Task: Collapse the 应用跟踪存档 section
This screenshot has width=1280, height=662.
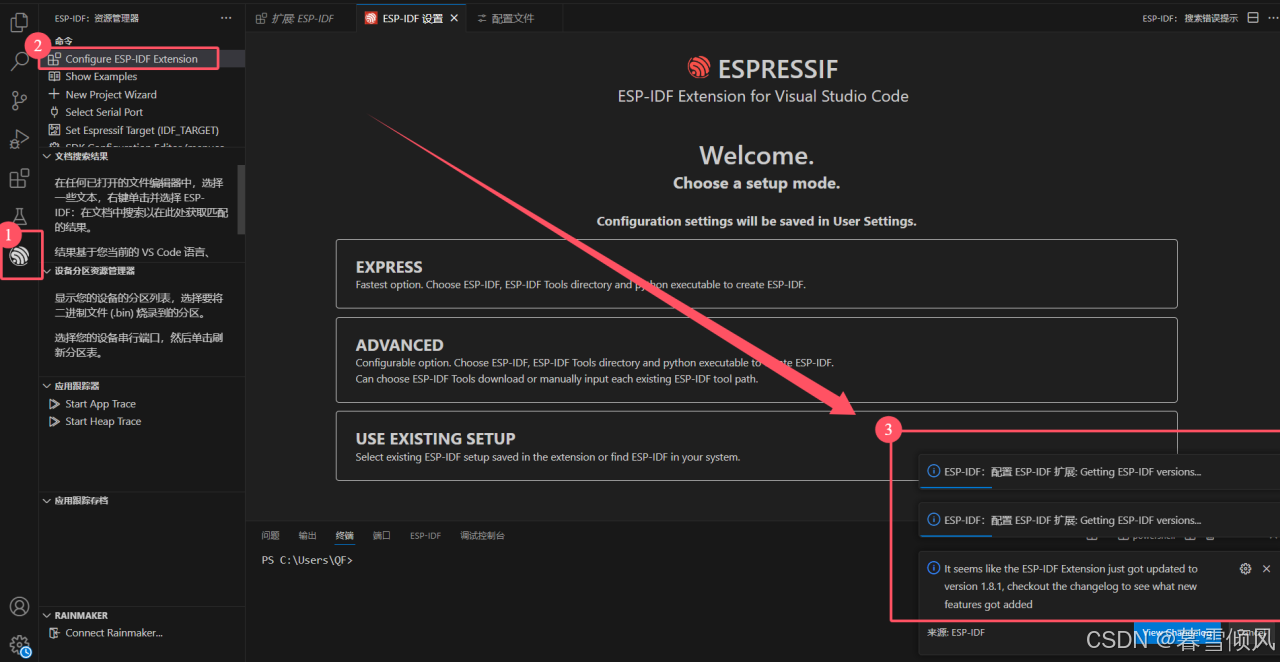Action: click(47, 500)
